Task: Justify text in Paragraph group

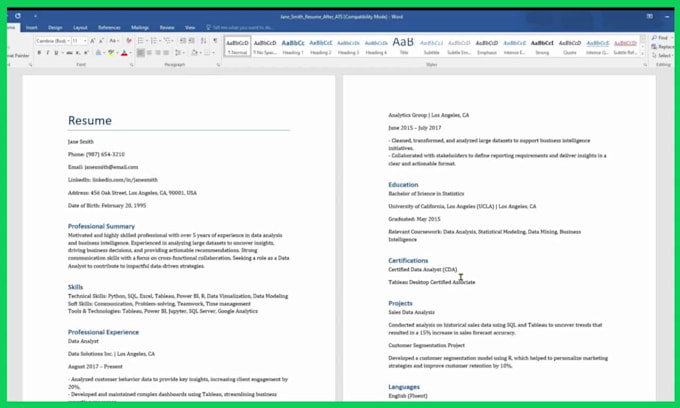Action: click(x=166, y=53)
